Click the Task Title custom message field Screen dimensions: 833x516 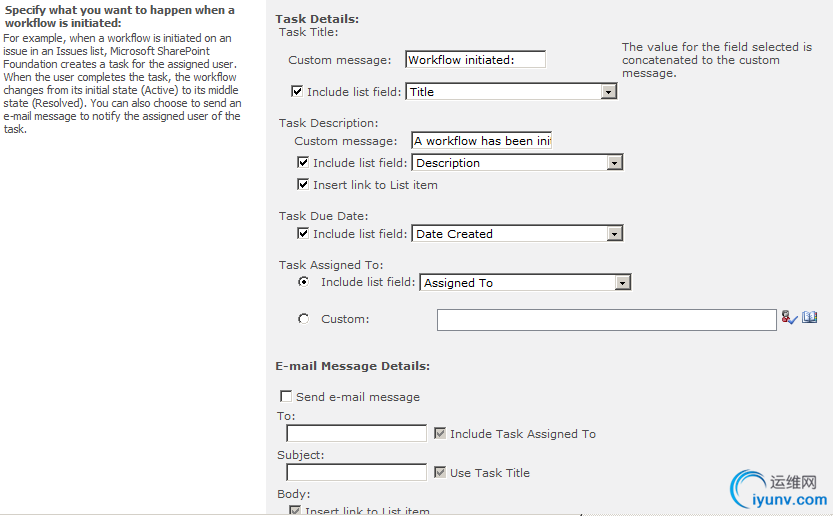[x=475, y=60]
